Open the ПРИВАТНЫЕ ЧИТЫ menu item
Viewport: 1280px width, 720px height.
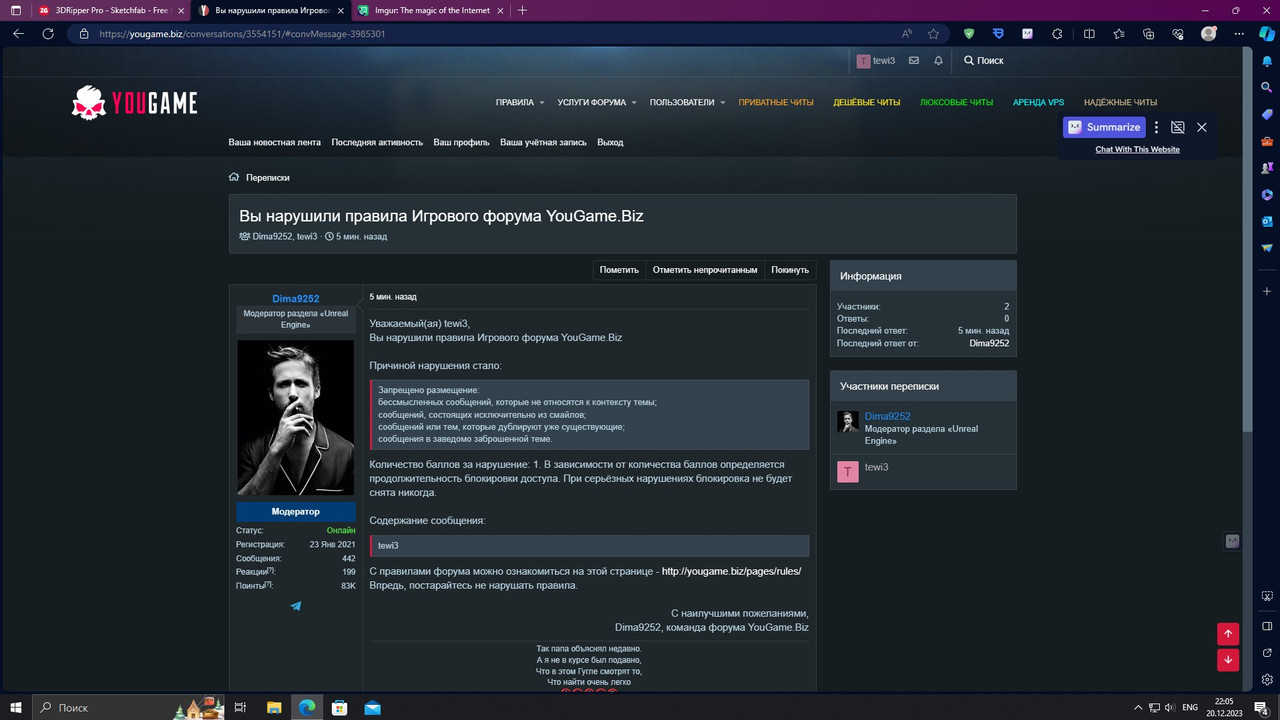(x=776, y=102)
